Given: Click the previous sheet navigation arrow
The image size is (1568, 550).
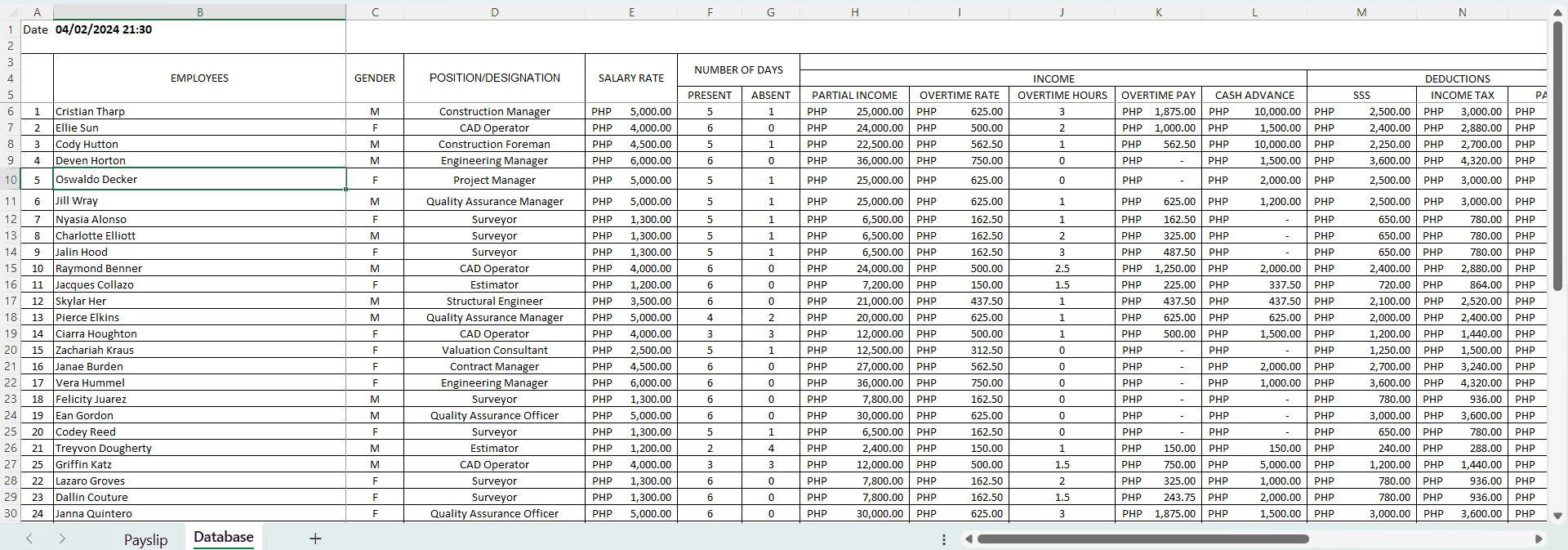Looking at the screenshot, I should 29,539.
